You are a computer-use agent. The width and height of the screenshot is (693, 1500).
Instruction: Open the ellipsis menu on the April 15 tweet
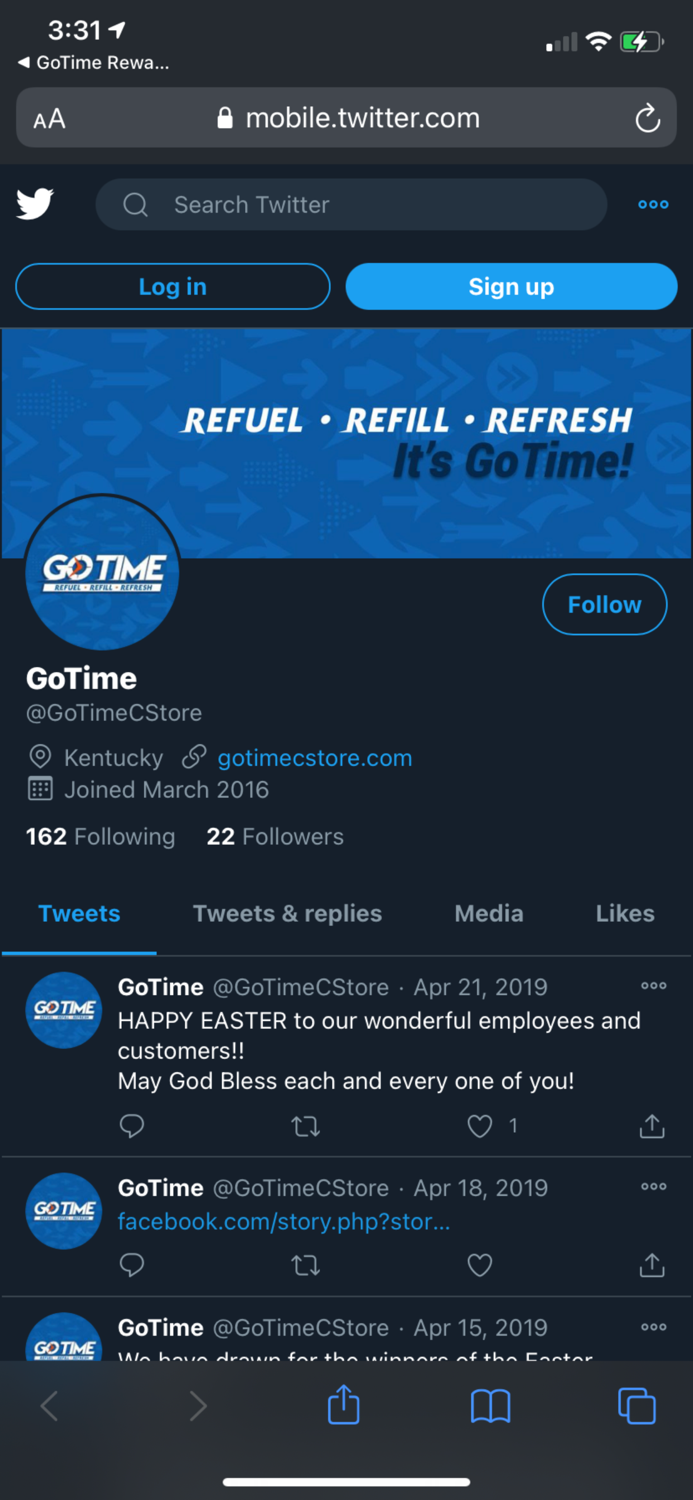coord(653,1327)
